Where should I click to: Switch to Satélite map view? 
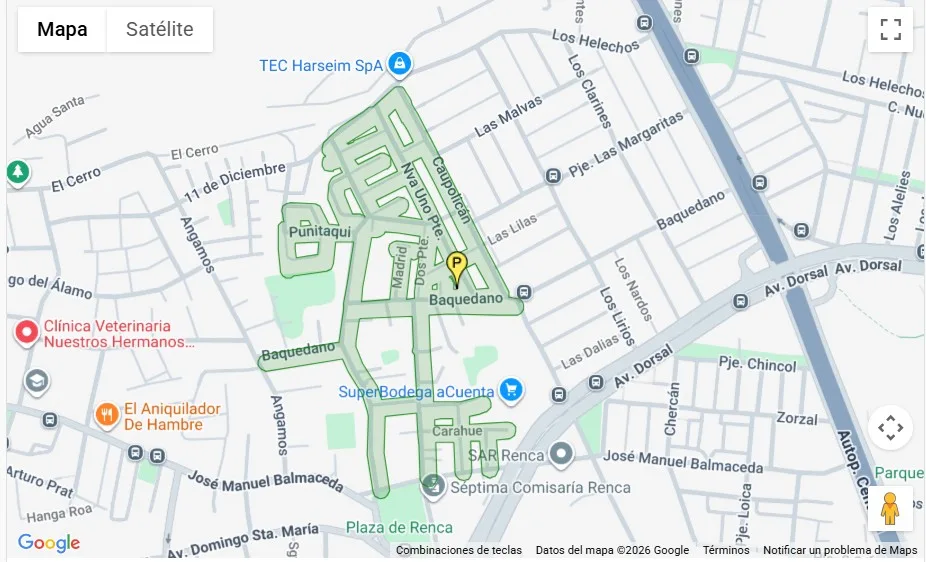(159, 29)
